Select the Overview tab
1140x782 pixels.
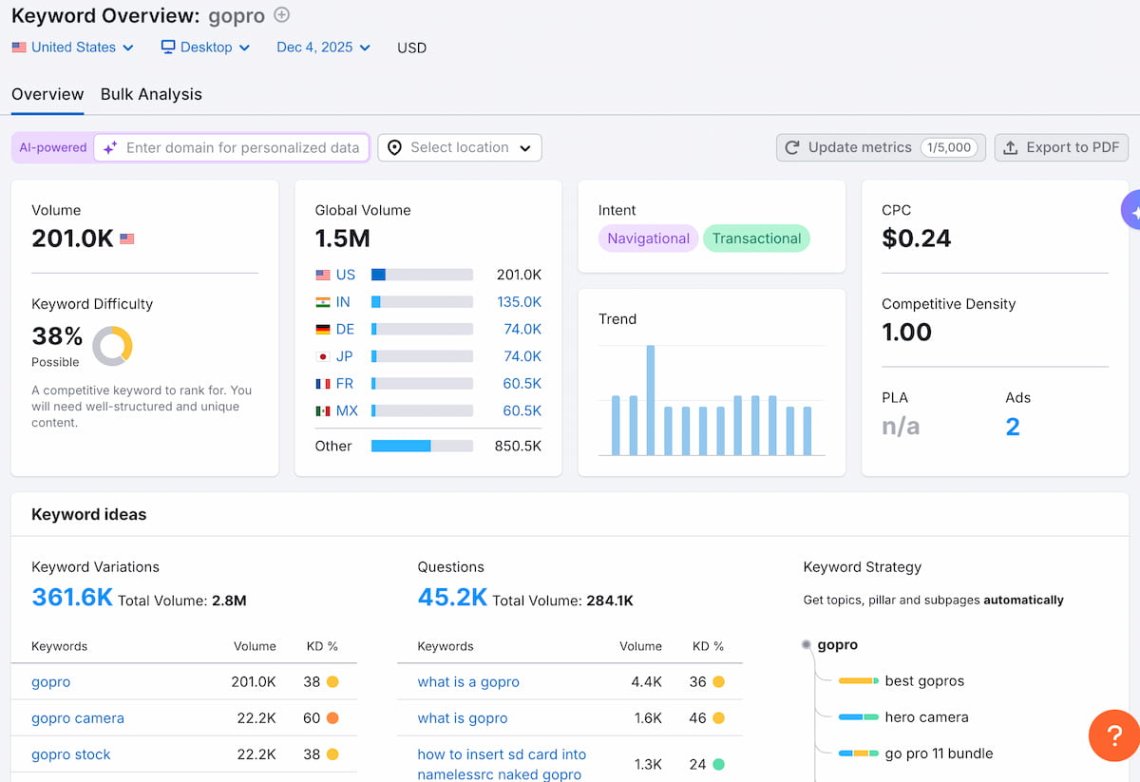[x=47, y=93]
